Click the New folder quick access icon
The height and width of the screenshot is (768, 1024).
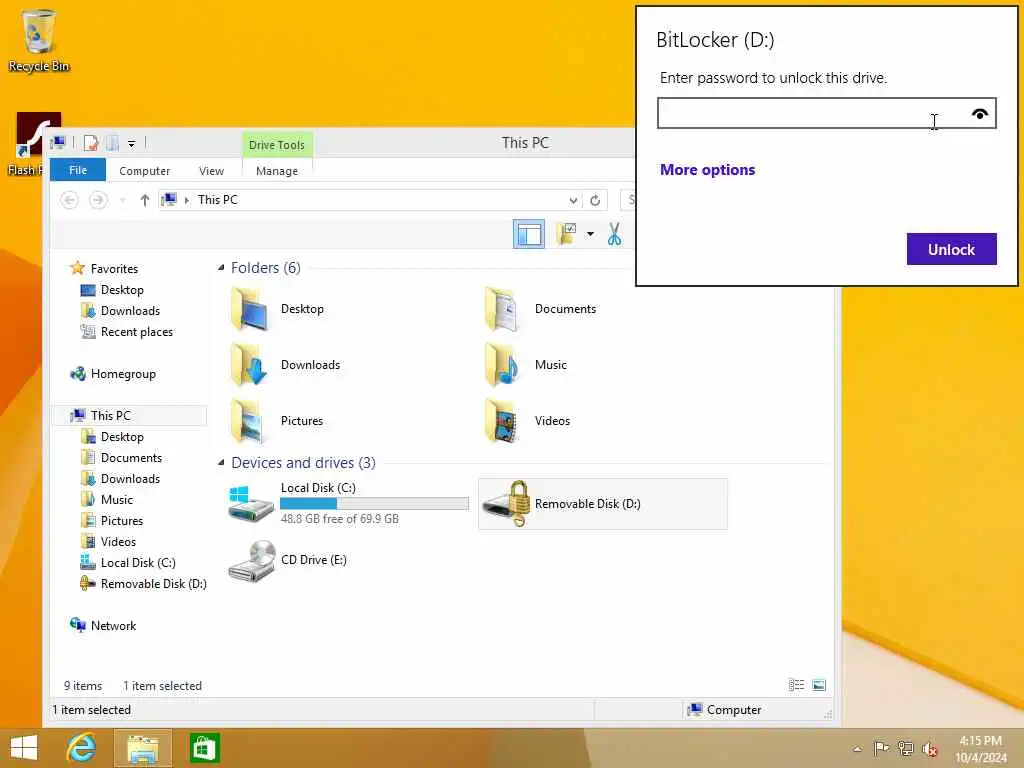[x=112, y=143]
